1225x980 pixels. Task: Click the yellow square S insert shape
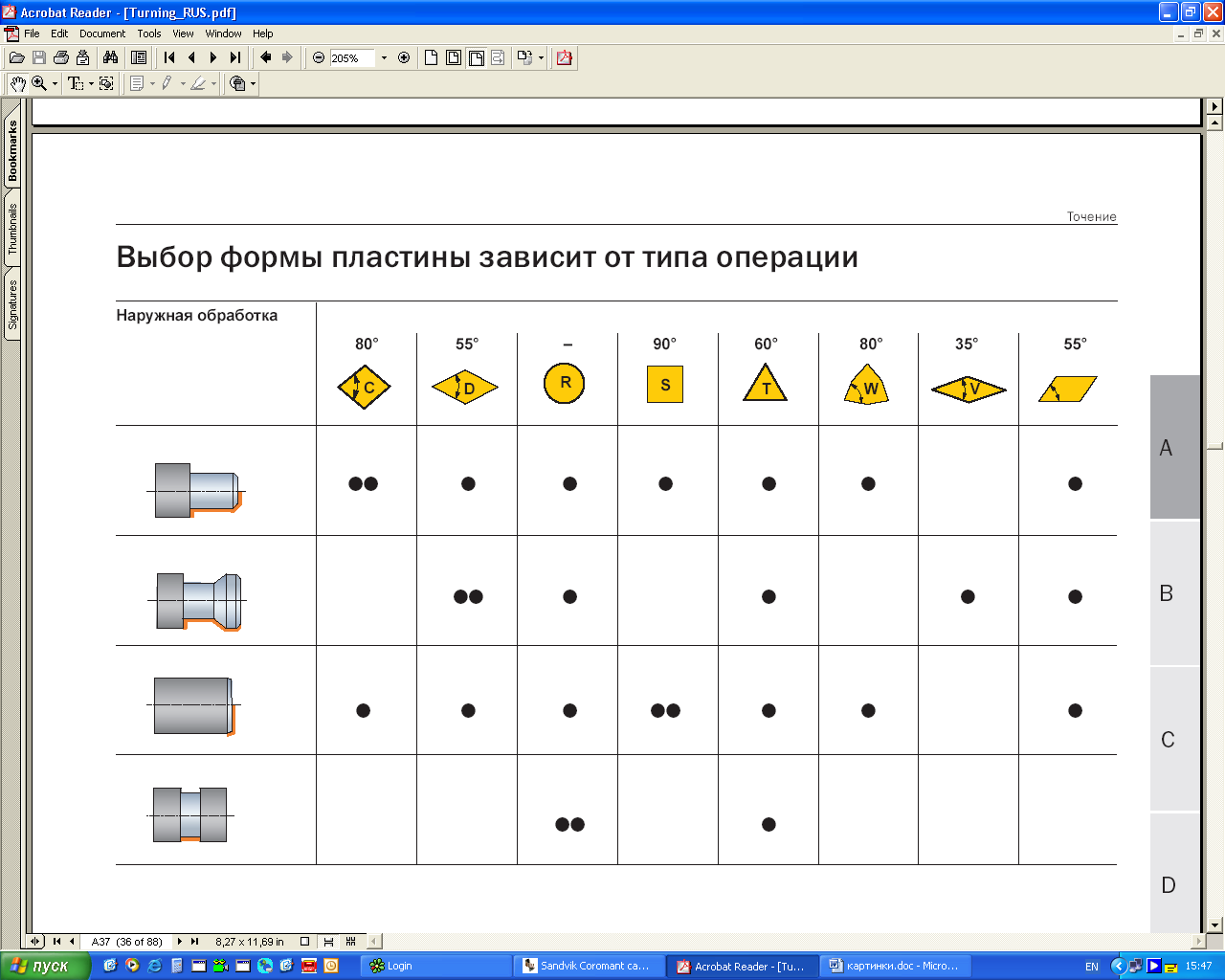pyautogui.click(x=665, y=384)
